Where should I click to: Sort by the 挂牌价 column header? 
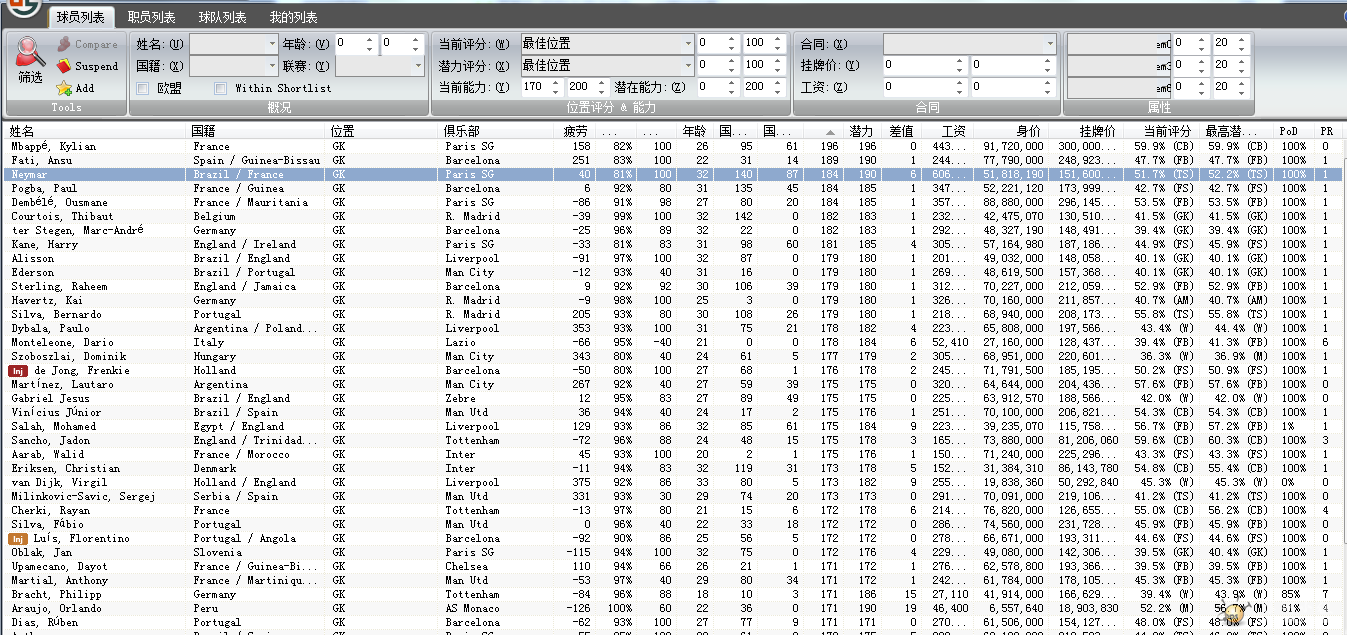pyautogui.click(x=1084, y=131)
